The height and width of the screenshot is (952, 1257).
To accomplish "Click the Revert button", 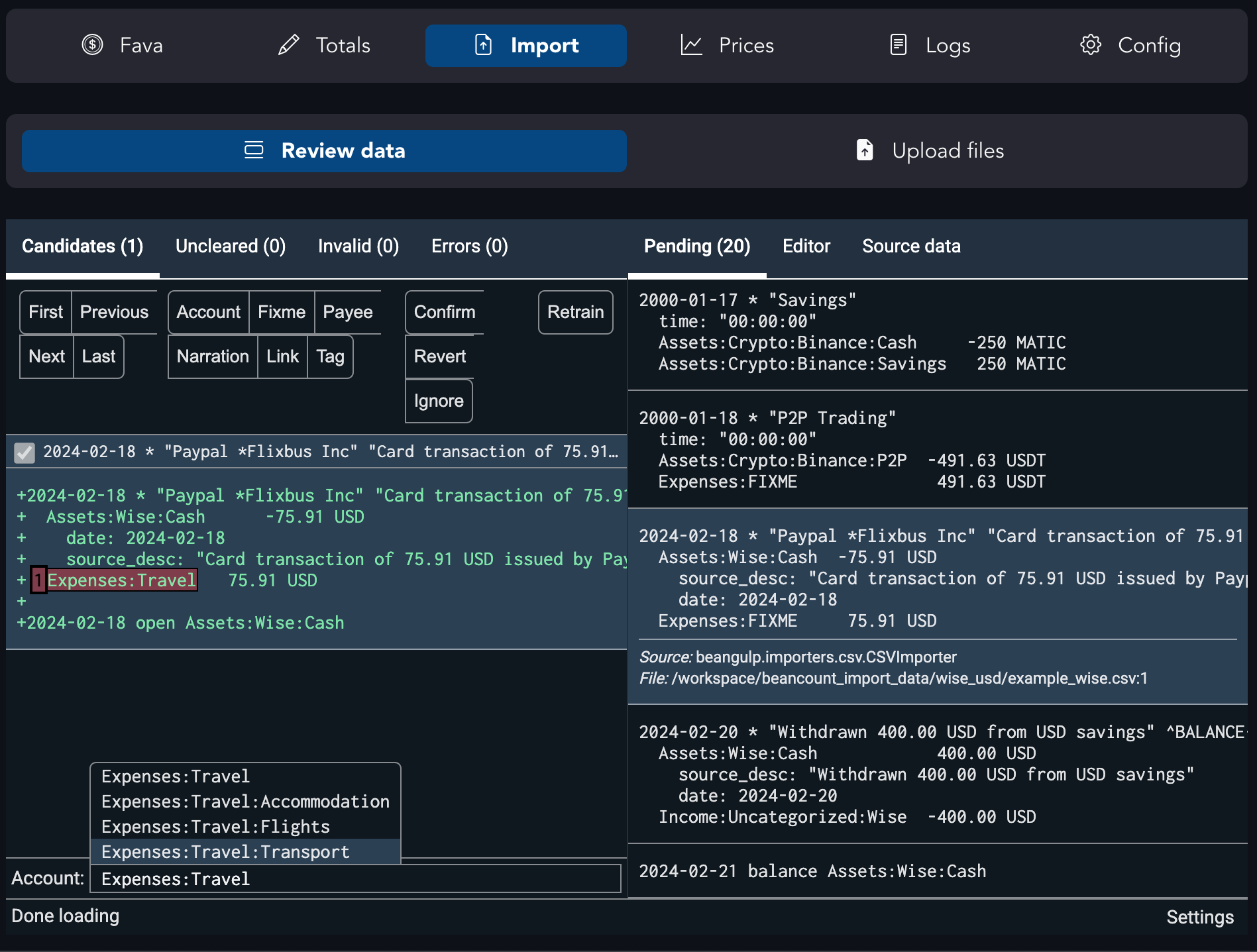I will [x=440, y=356].
